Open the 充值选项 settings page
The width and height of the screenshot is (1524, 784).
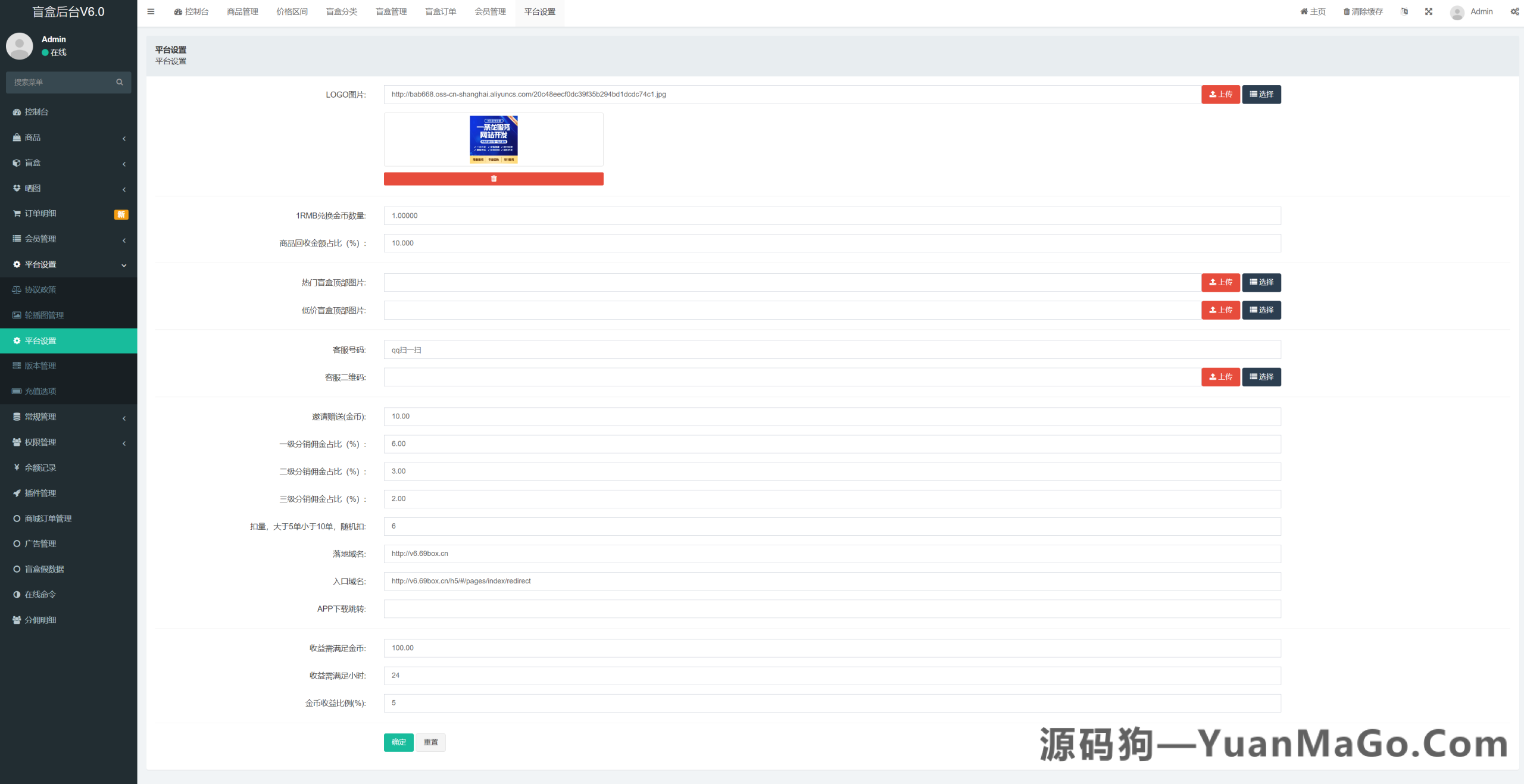coord(40,391)
